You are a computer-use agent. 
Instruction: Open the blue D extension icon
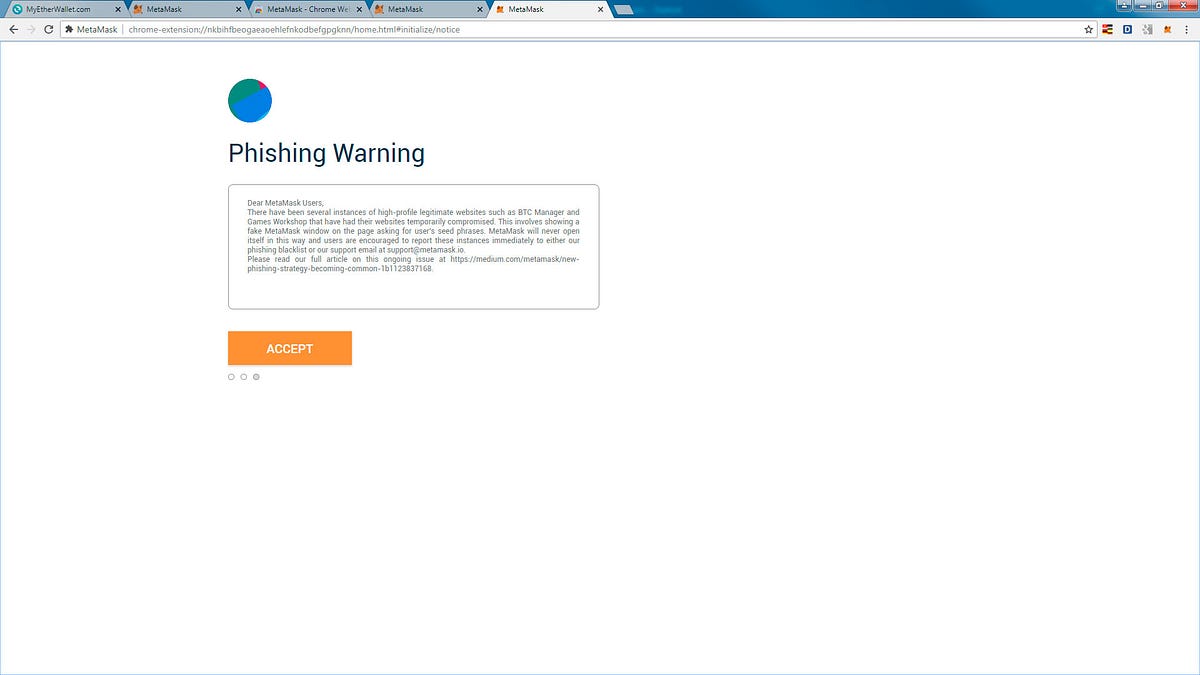point(1128,30)
